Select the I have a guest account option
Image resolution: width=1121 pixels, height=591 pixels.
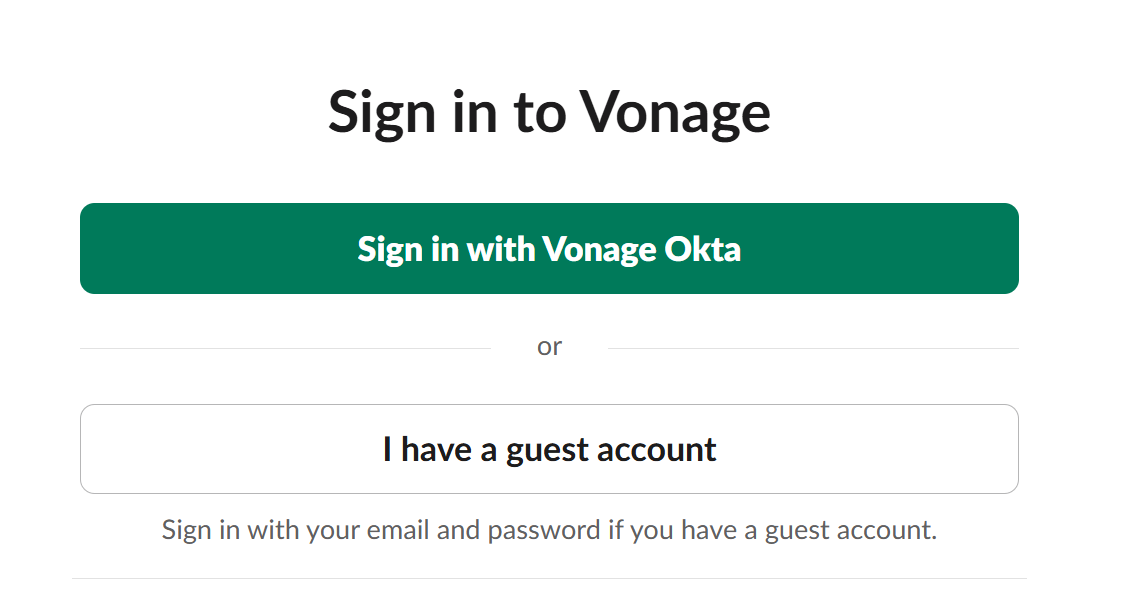[548, 449]
